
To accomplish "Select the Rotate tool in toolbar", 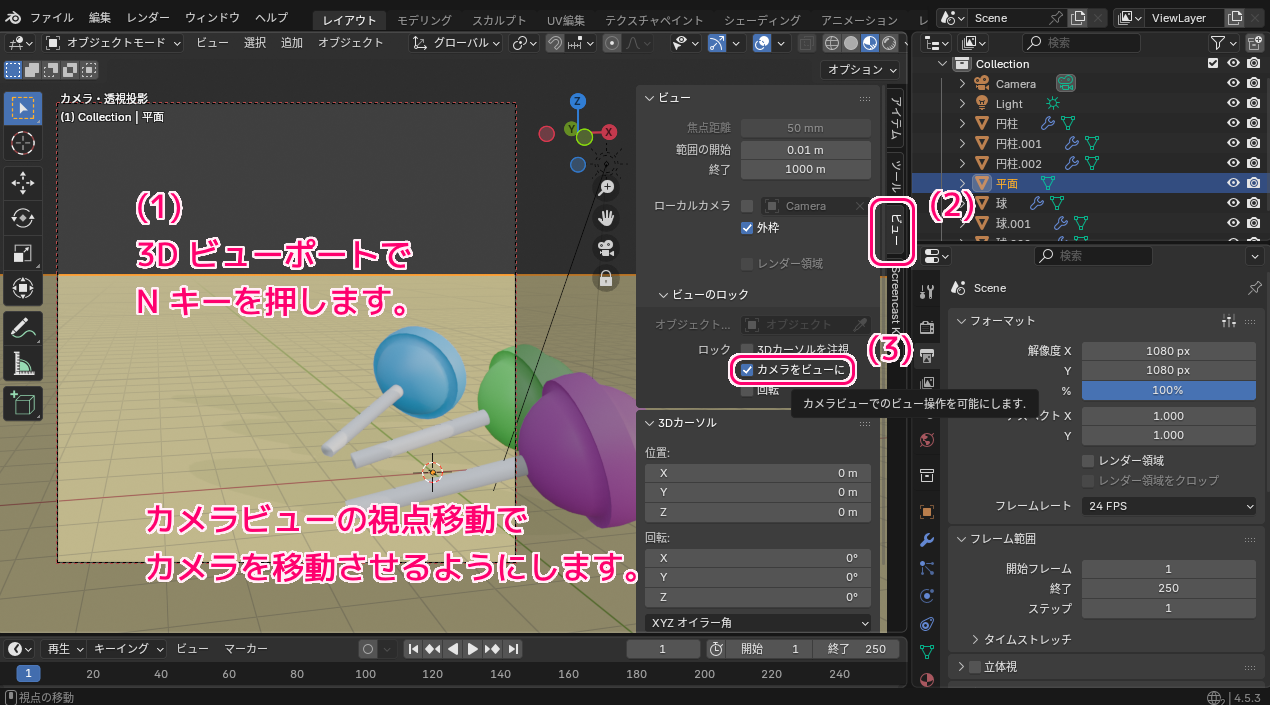I will (22, 217).
